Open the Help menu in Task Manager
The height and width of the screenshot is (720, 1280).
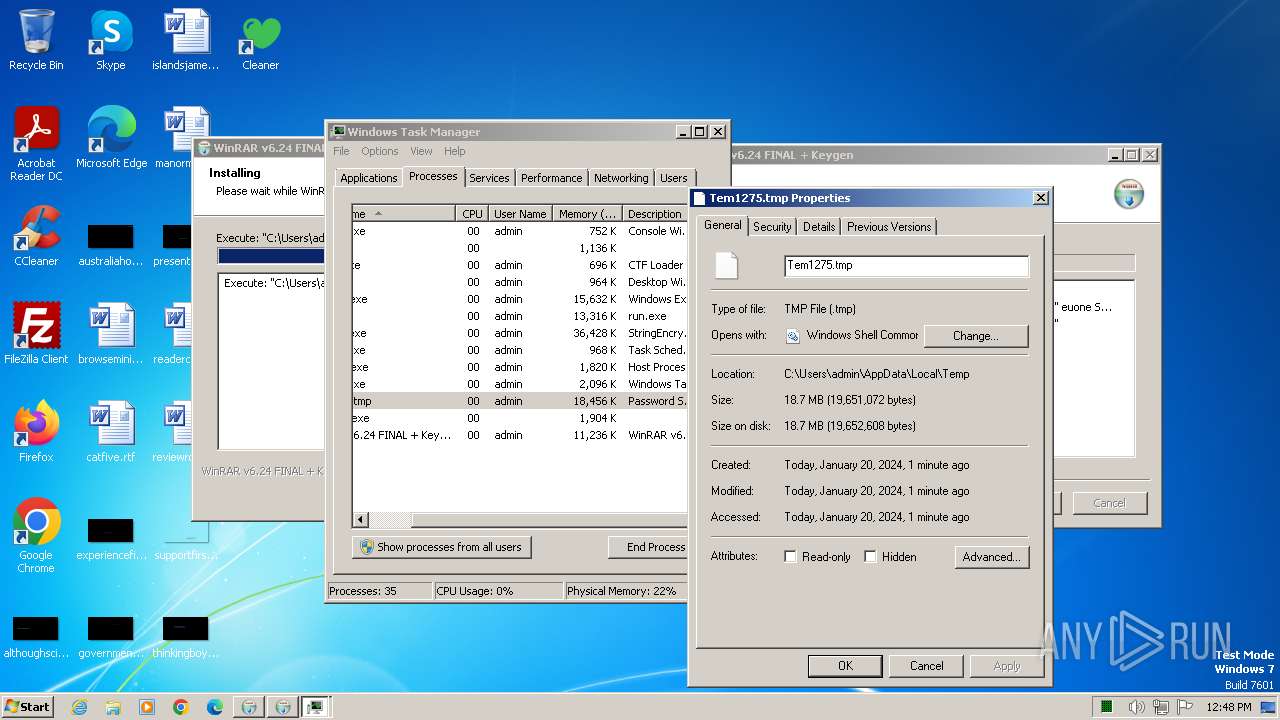(455, 151)
